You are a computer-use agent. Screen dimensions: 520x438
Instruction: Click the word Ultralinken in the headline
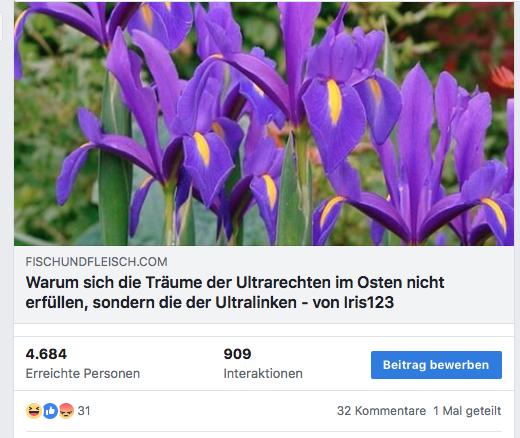256,303
